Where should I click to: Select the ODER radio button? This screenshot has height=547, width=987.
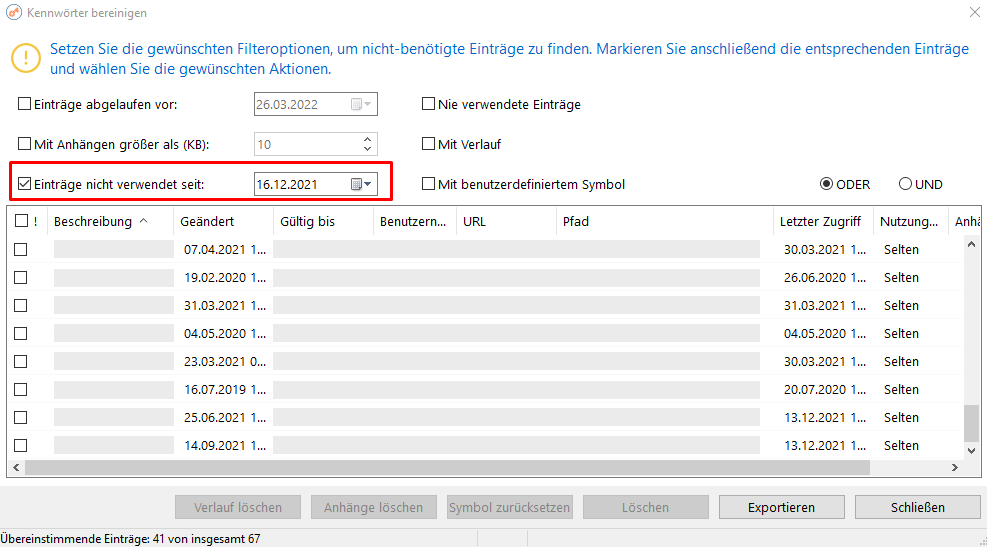click(x=826, y=184)
